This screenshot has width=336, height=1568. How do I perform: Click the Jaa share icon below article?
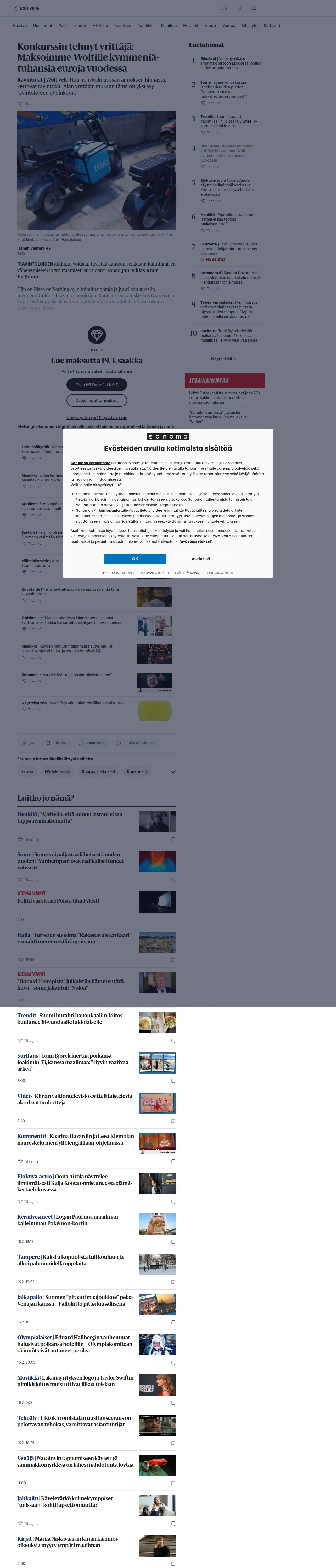point(24,743)
